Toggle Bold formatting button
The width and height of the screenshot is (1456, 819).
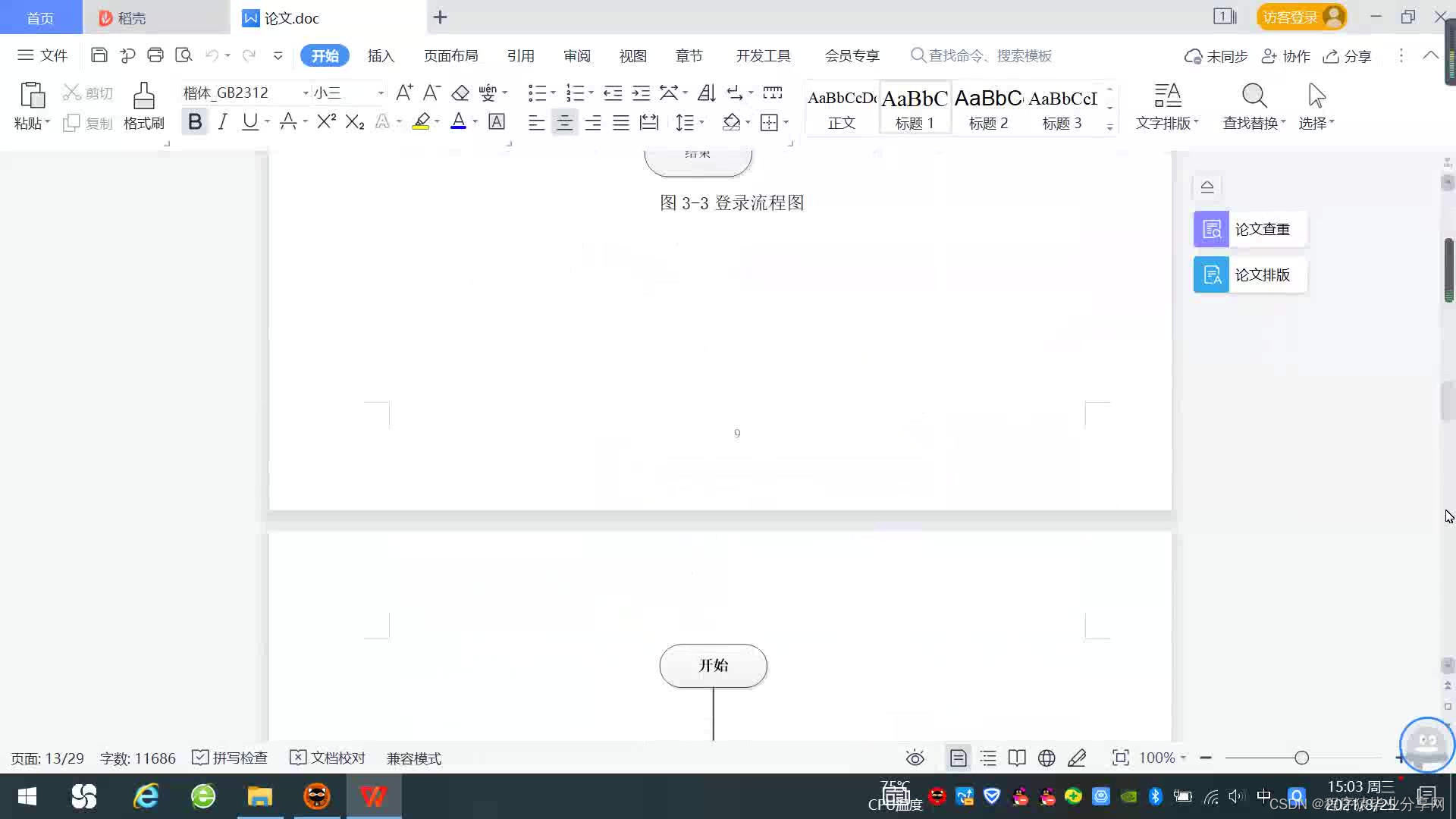195,122
